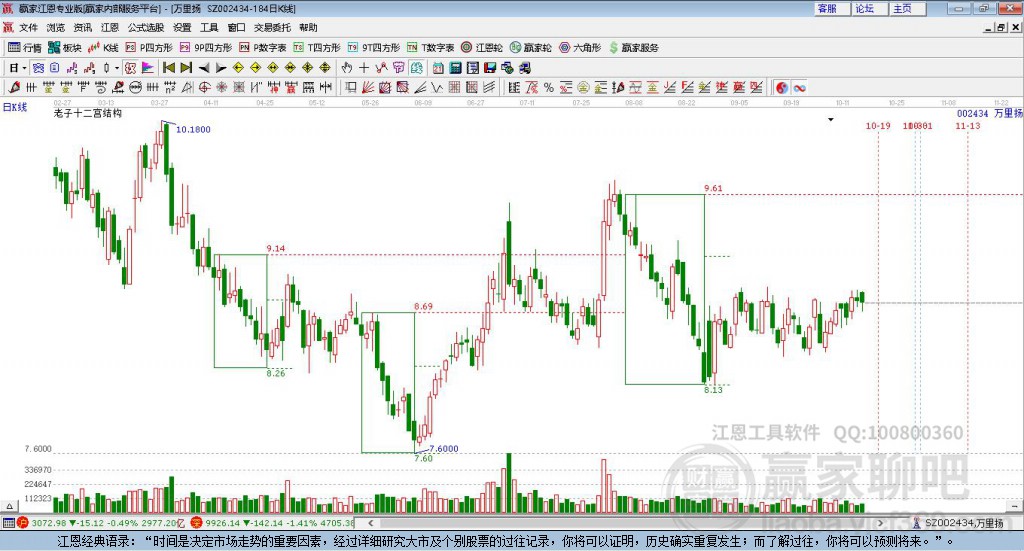1024x551 pixels.
Task: Open the 六角形 hexagon tool
Action: 580,48
